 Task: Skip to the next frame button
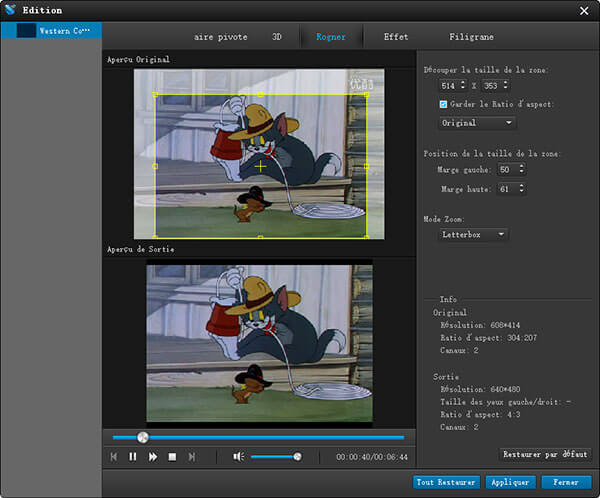click(x=192, y=457)
